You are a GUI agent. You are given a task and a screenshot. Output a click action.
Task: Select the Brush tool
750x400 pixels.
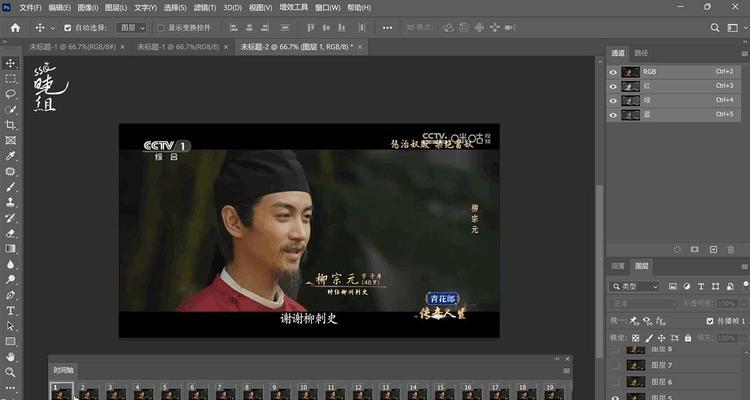[x=10, y=187]
